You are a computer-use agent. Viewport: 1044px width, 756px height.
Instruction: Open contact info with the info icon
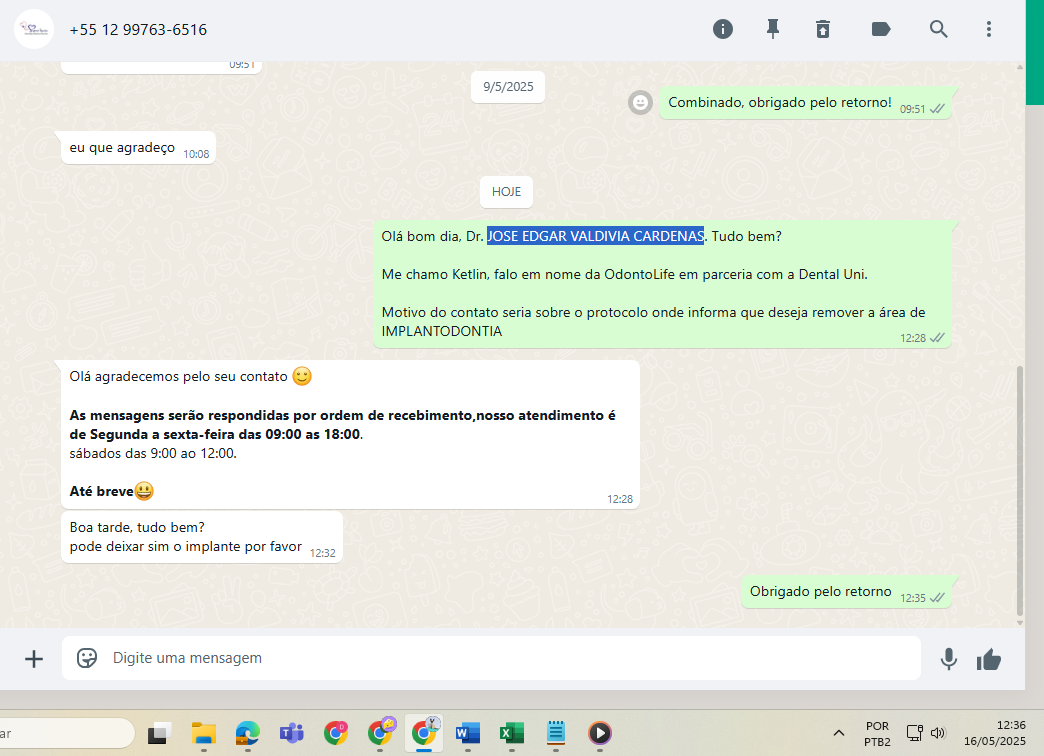722,29
